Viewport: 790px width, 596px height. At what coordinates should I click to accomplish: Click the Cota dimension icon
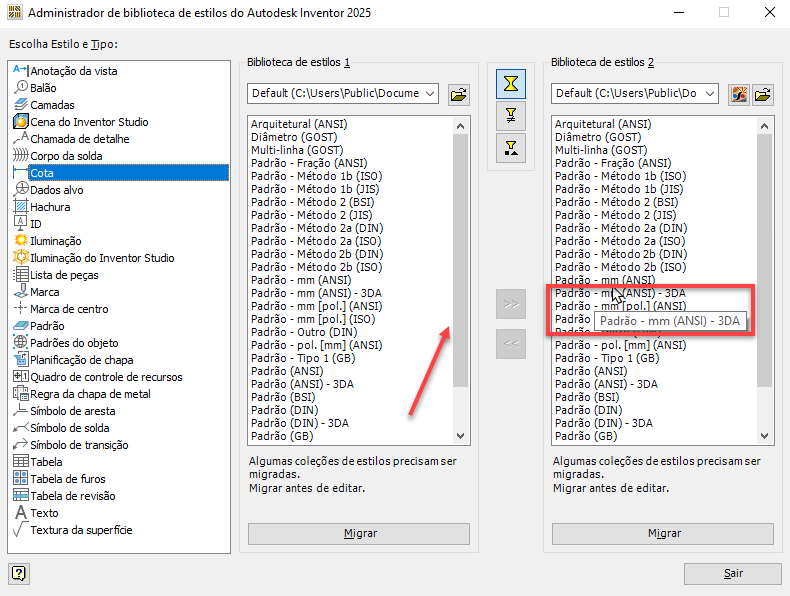pyautogui.click(x=21, y=173)
